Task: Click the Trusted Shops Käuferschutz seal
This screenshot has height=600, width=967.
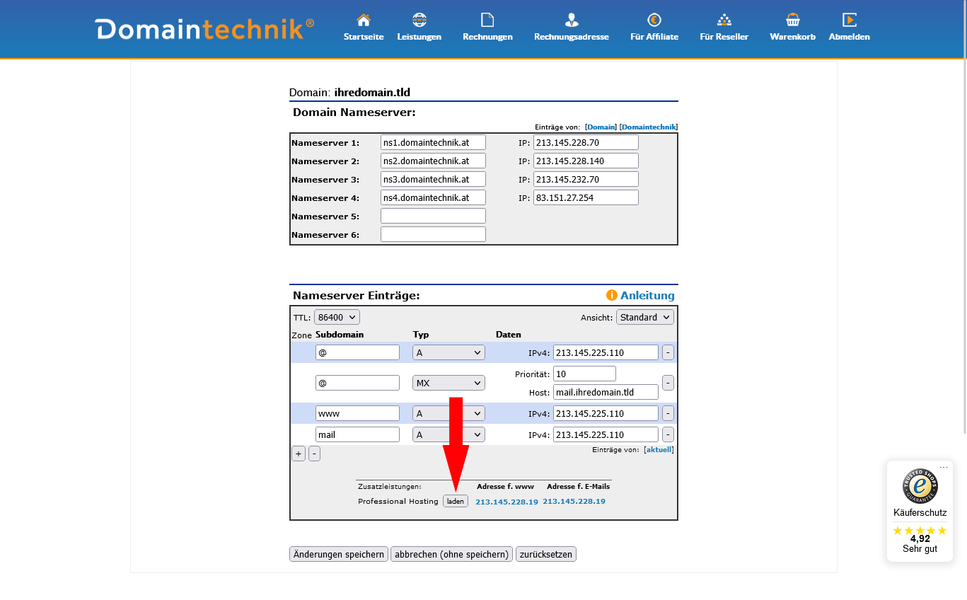Action: pyautogui.click(x=919, y=487)
